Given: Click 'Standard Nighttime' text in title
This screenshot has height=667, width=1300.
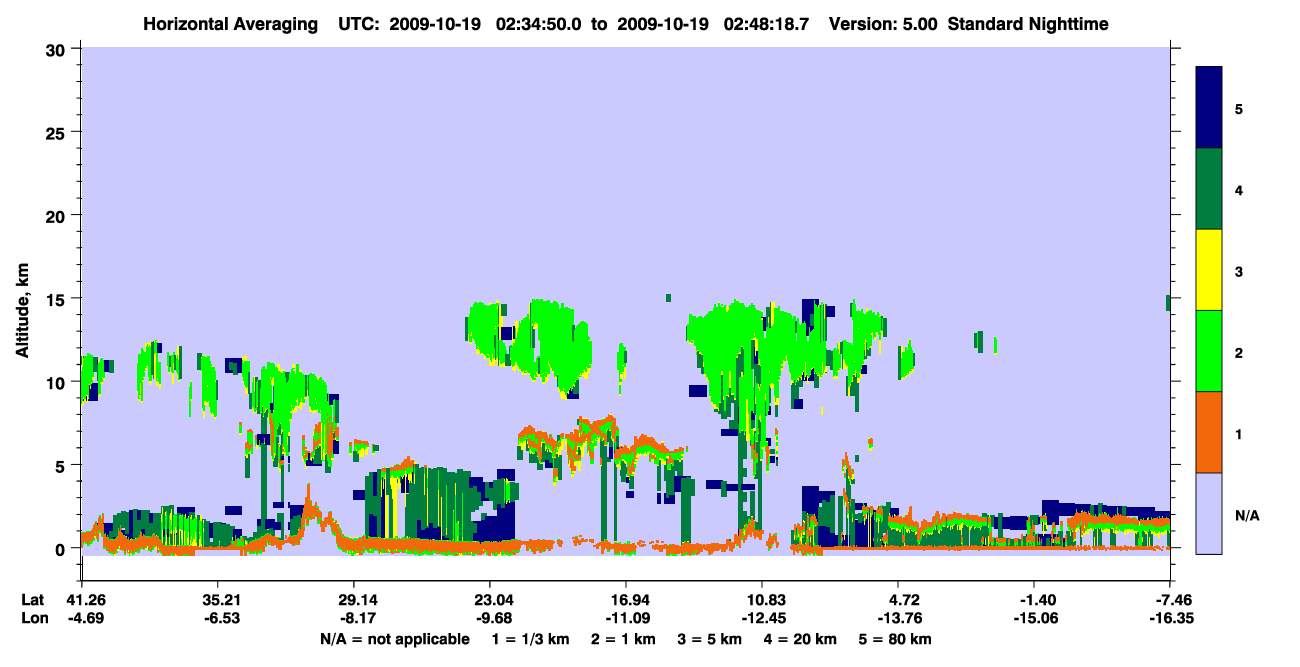Looking at the screenshot, I should click(x=1029, y=24).
